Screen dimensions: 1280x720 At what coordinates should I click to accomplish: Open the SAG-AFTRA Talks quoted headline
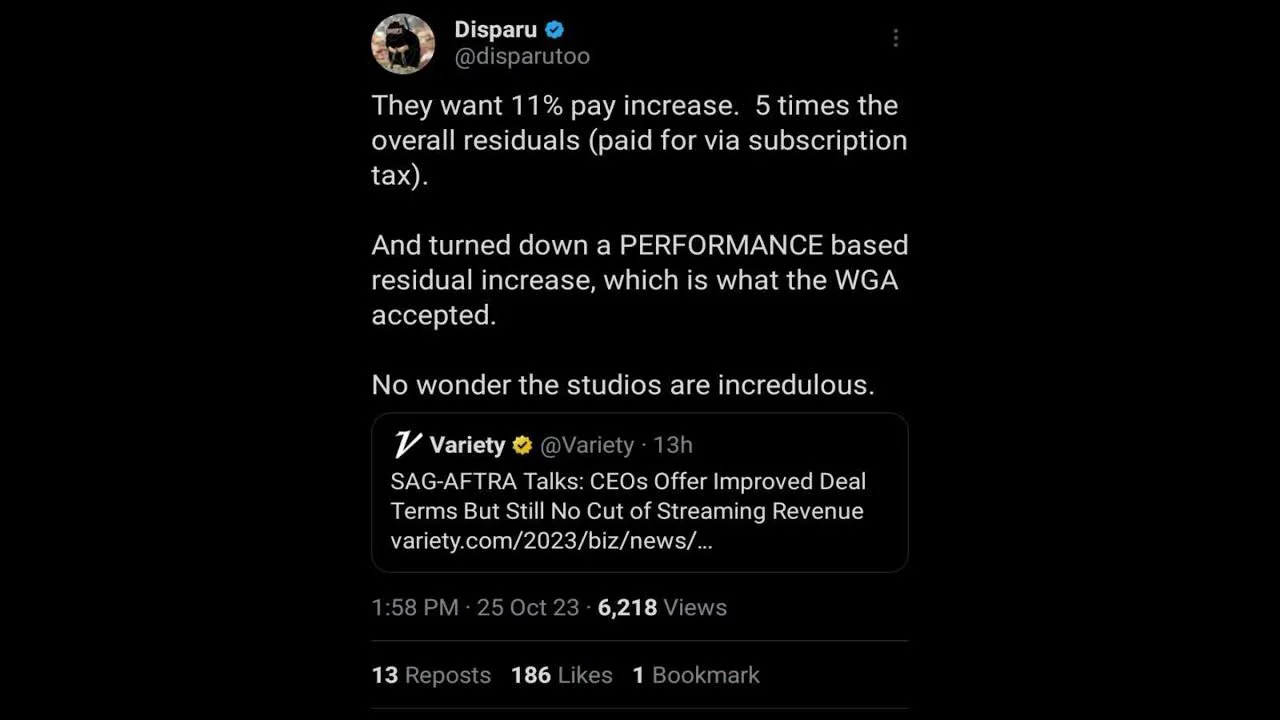point(627,496)
